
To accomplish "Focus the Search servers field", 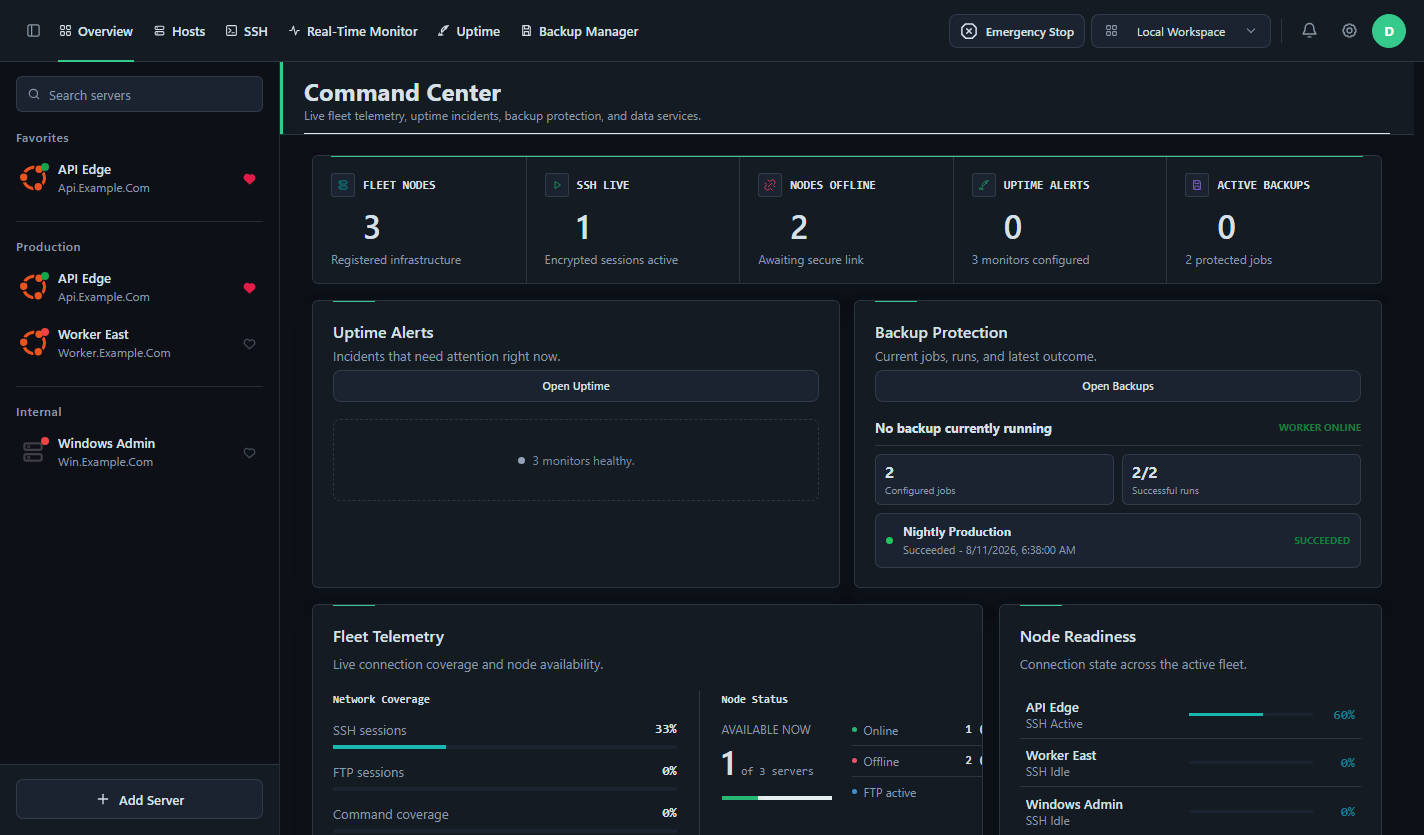I will 139,94.
